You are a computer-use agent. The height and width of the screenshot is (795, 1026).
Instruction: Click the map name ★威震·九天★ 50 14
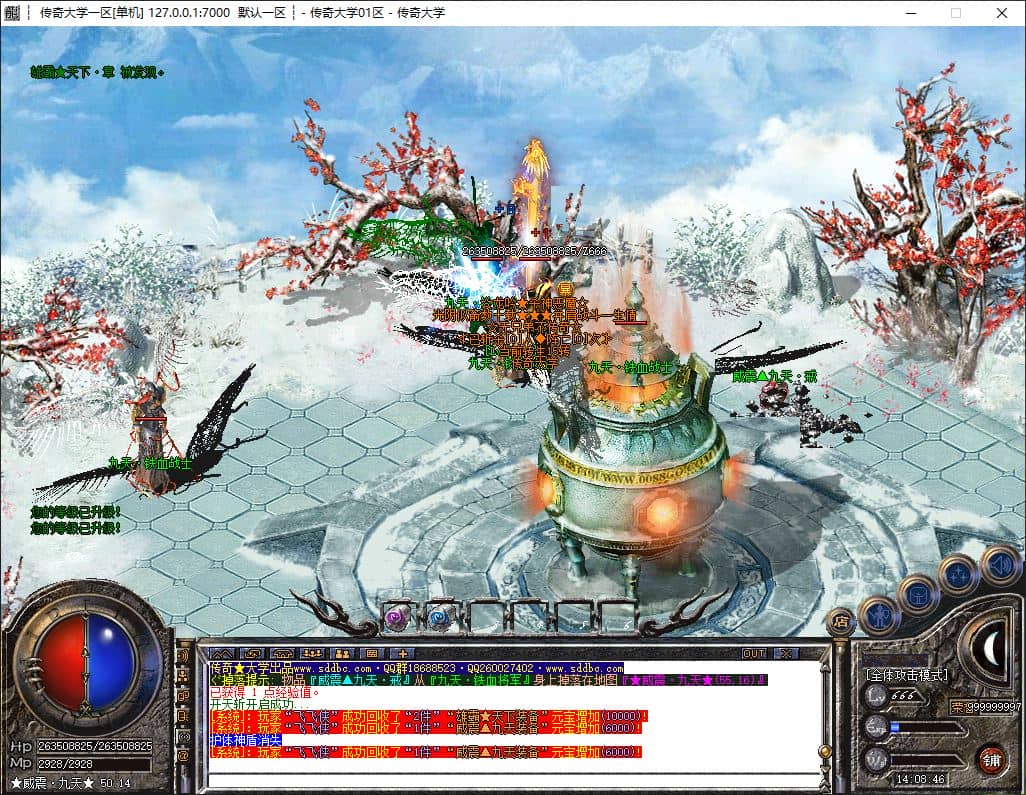click(71, 783)
